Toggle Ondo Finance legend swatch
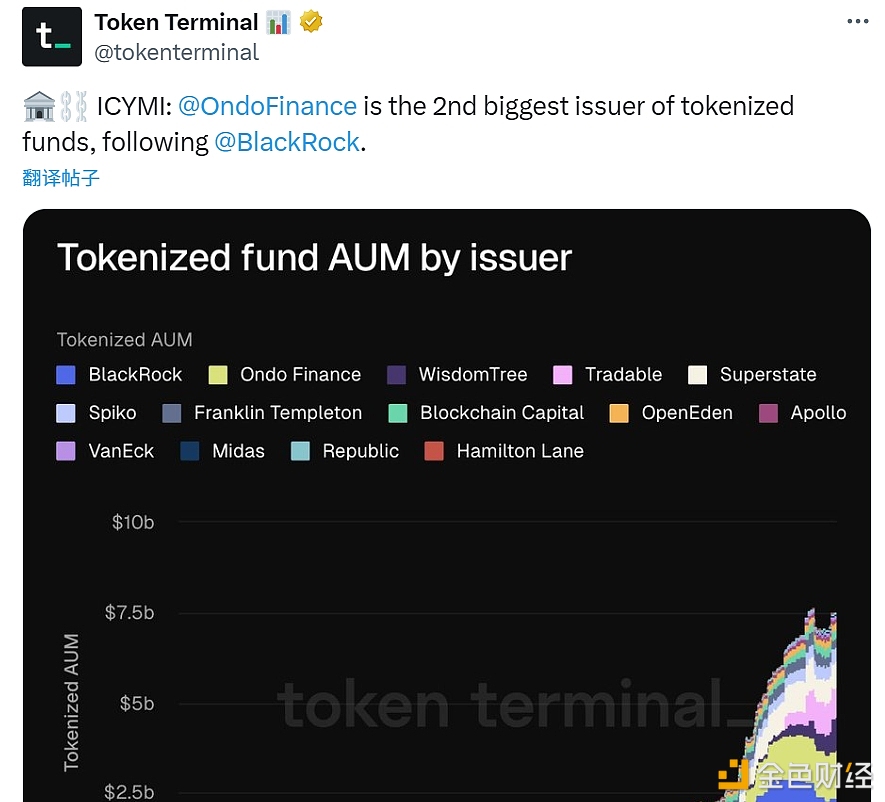 (218, 375)
